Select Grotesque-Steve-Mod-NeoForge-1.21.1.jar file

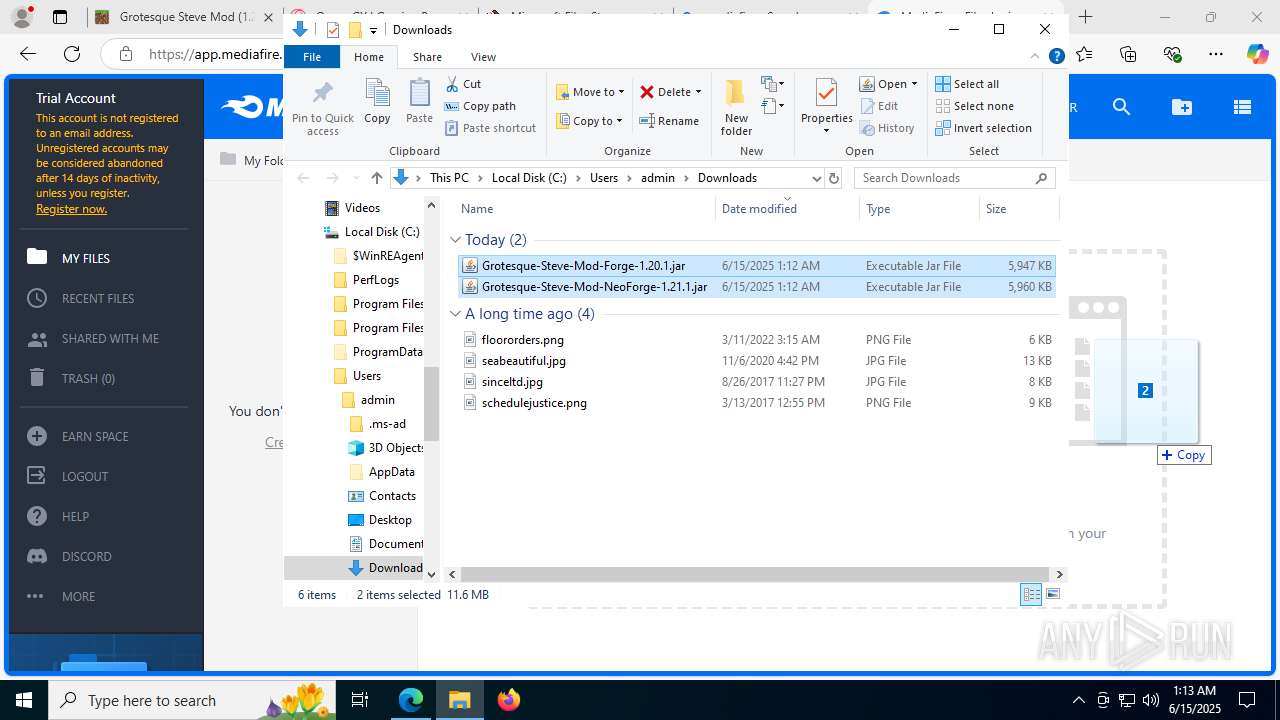[757, 286]
